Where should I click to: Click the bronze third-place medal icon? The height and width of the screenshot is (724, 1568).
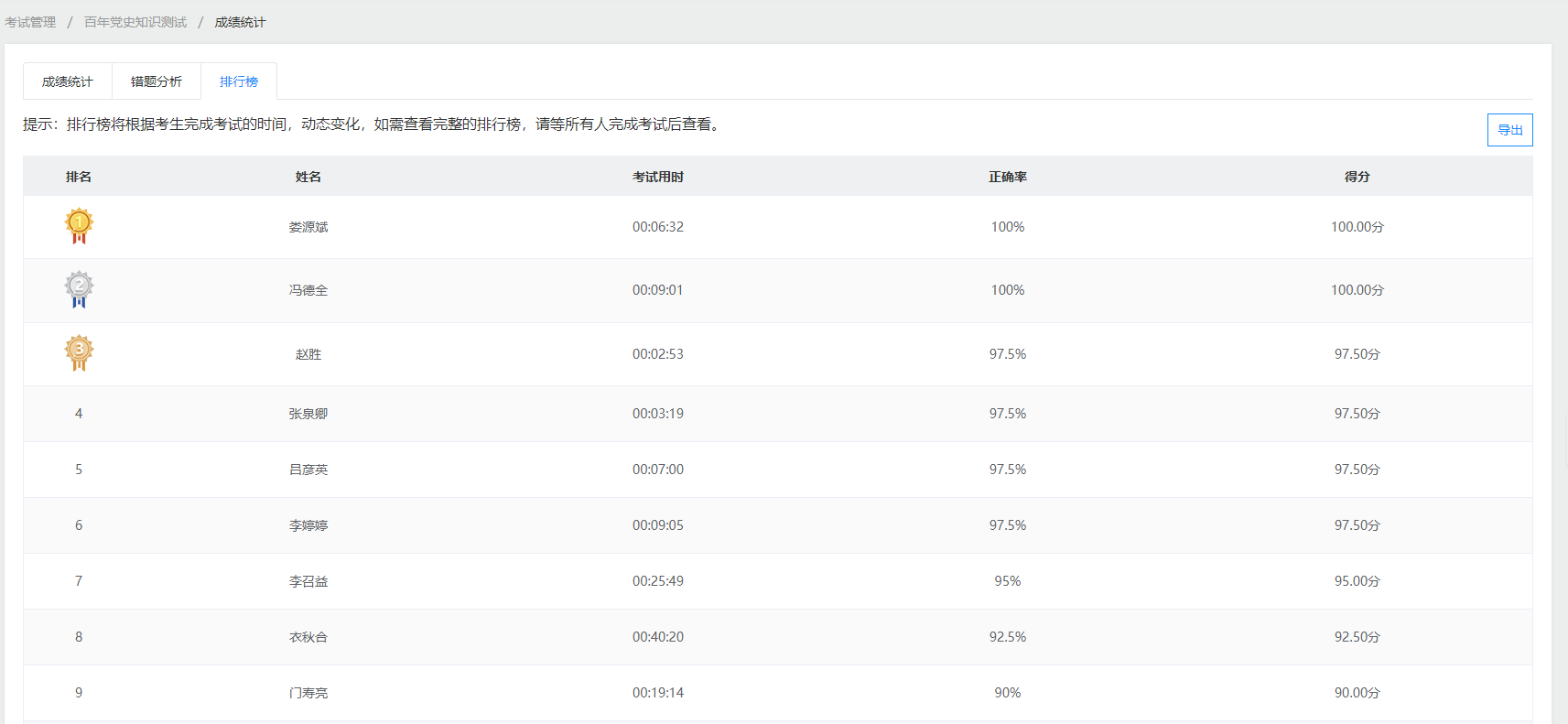(79, 353)
